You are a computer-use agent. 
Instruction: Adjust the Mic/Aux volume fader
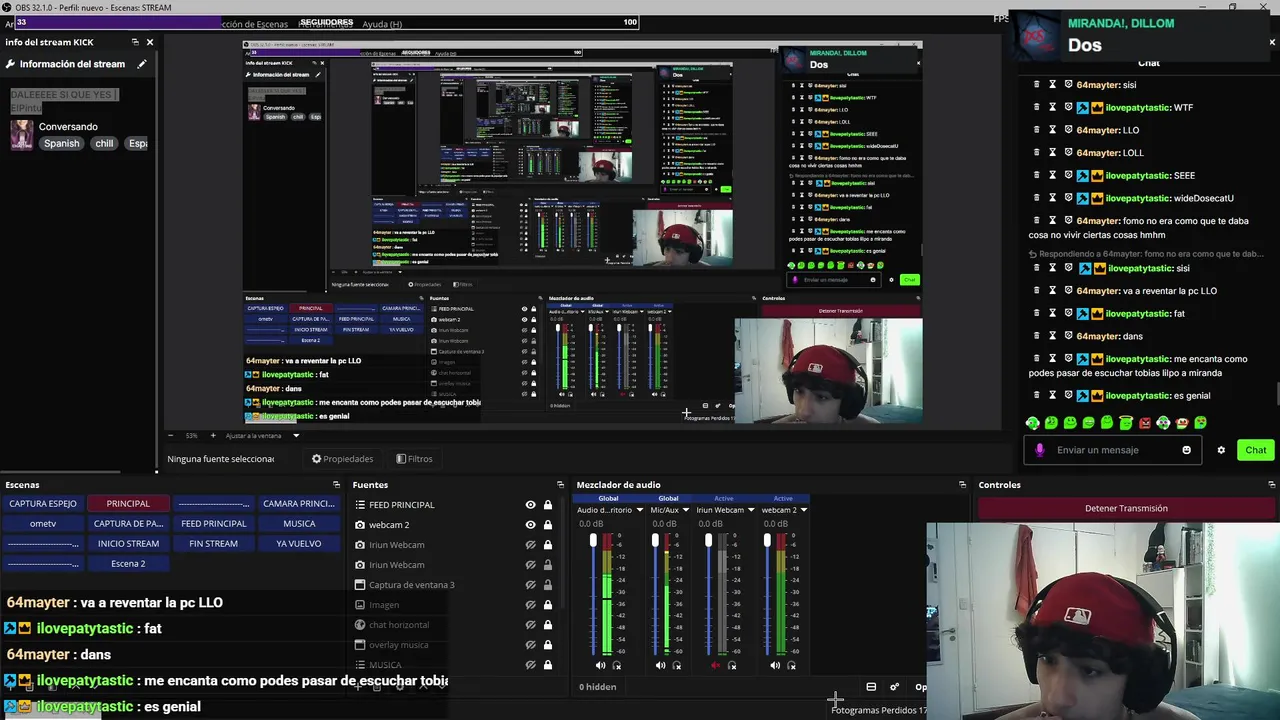point(655,541)
